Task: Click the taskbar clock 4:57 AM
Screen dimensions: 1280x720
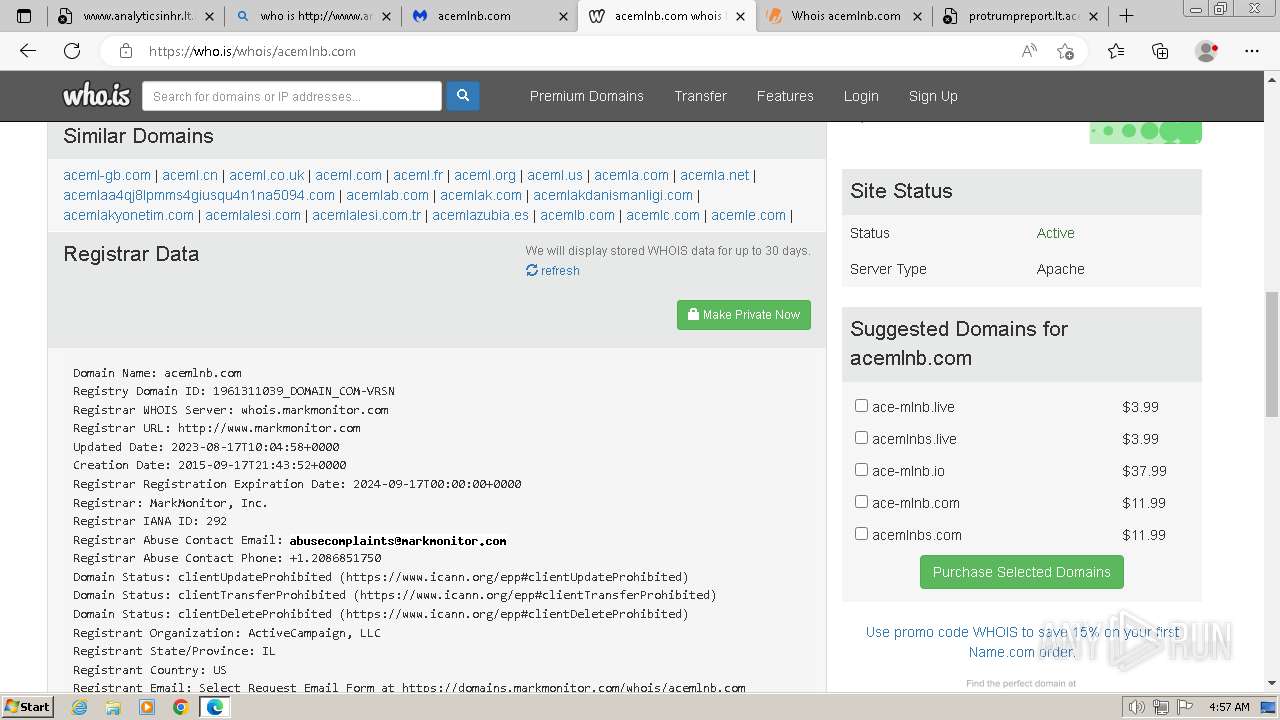Action: coord(1229,707)
